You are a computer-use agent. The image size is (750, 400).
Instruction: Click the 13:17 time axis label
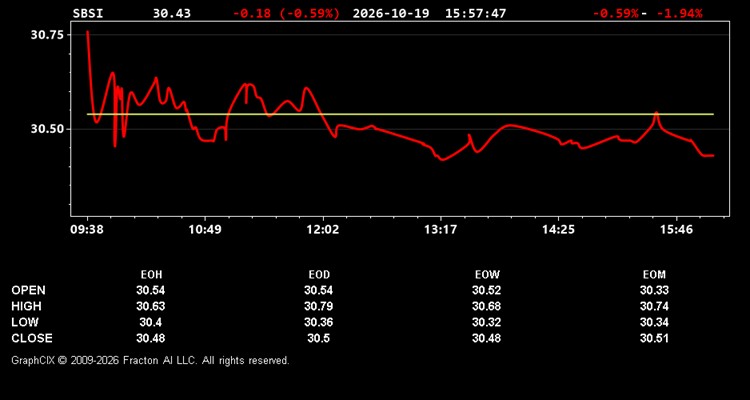(x=441, y=230)
